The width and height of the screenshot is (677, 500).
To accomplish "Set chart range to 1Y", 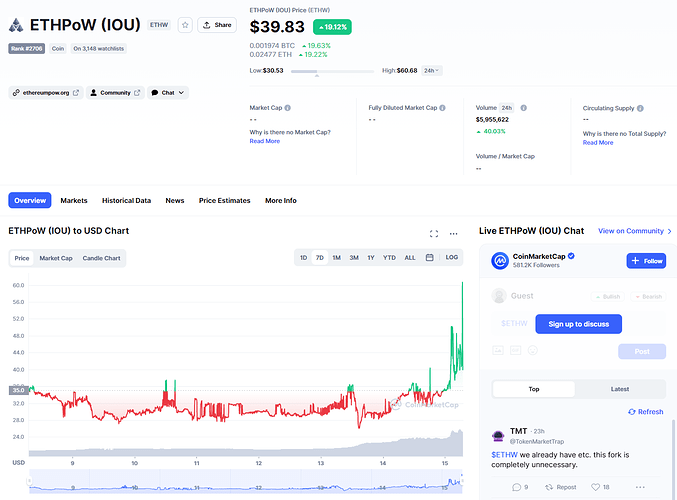I will click(371, 257).
